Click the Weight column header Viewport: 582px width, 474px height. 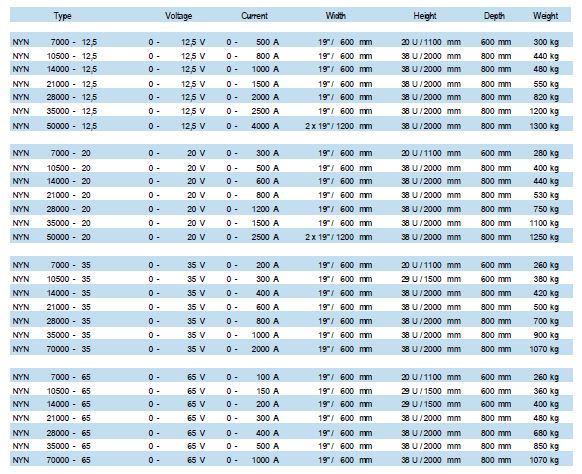[545, 16]
